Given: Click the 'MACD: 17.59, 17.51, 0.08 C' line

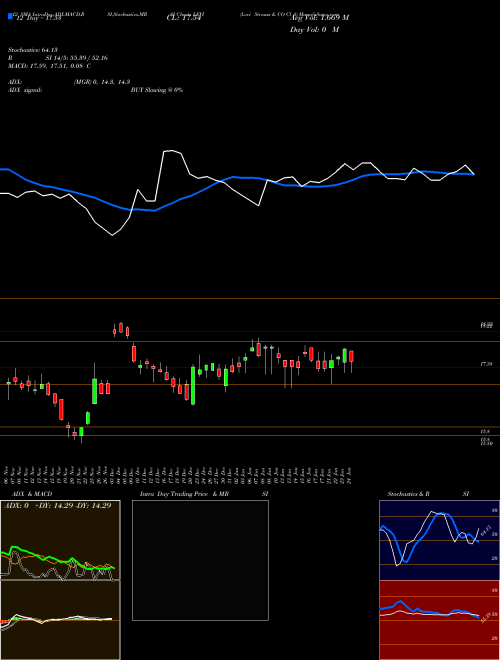Looking at the screenshot, I should tap(50, 66).
